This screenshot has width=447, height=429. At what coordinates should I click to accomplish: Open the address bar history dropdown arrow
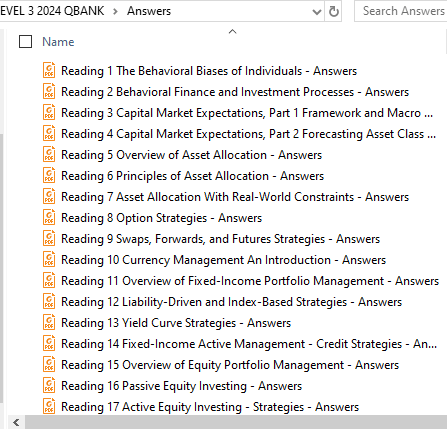[316, 12]
